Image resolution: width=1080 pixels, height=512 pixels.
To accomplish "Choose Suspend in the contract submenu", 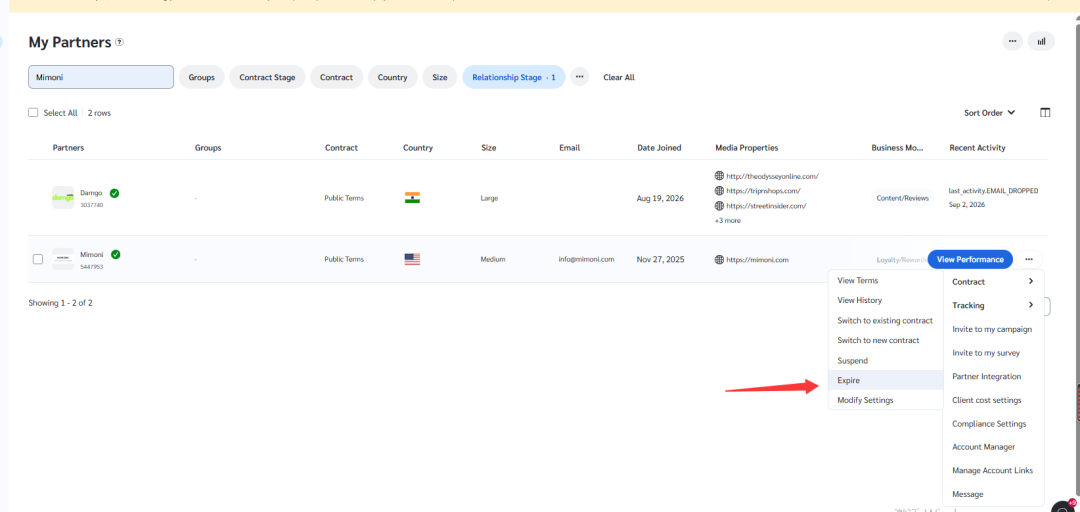I will click(885, 360).
